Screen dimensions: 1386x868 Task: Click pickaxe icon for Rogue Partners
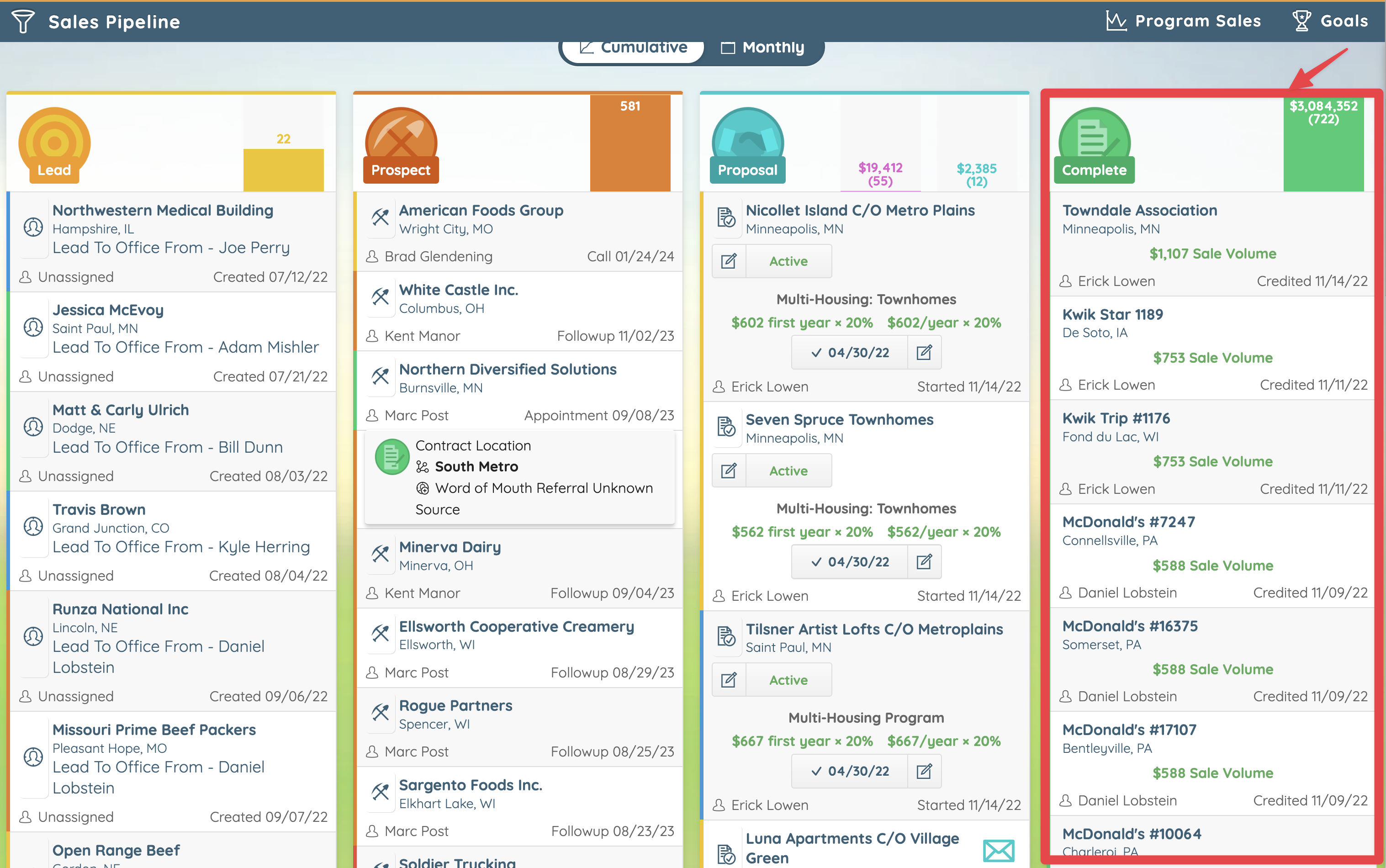point(380,713)
